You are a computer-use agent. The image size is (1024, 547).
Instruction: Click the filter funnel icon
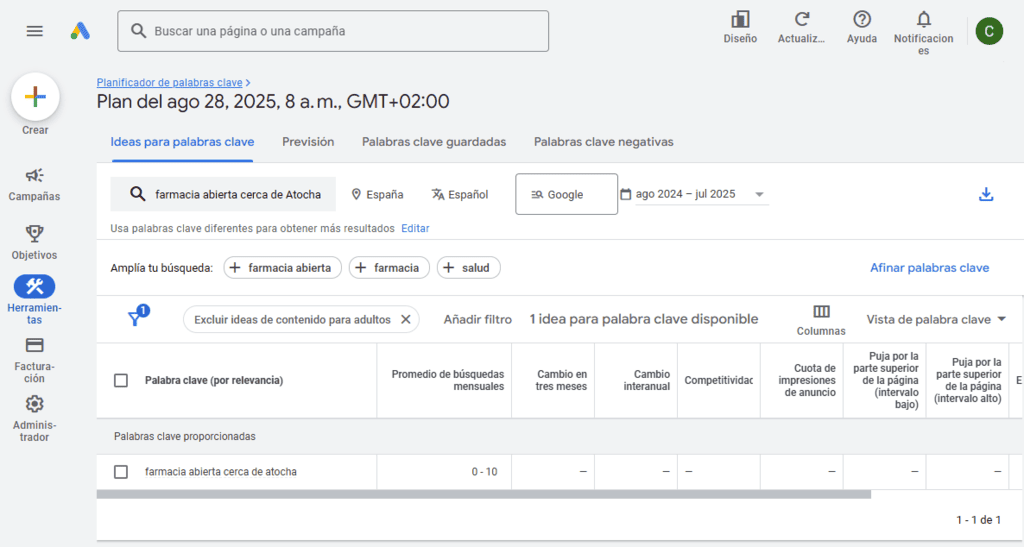coord(135,319)
